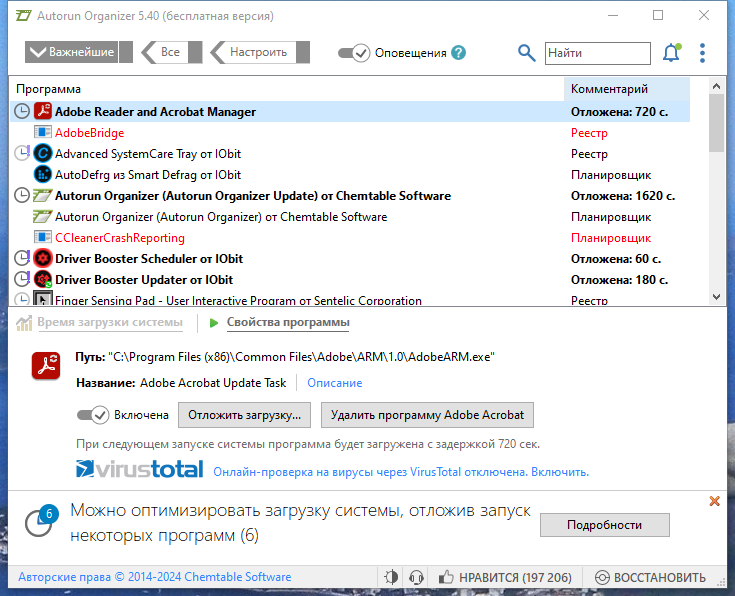Select the Adobe Reader and Acrobat Manager row
Screen dimensions: 735x596
(350, 112)
